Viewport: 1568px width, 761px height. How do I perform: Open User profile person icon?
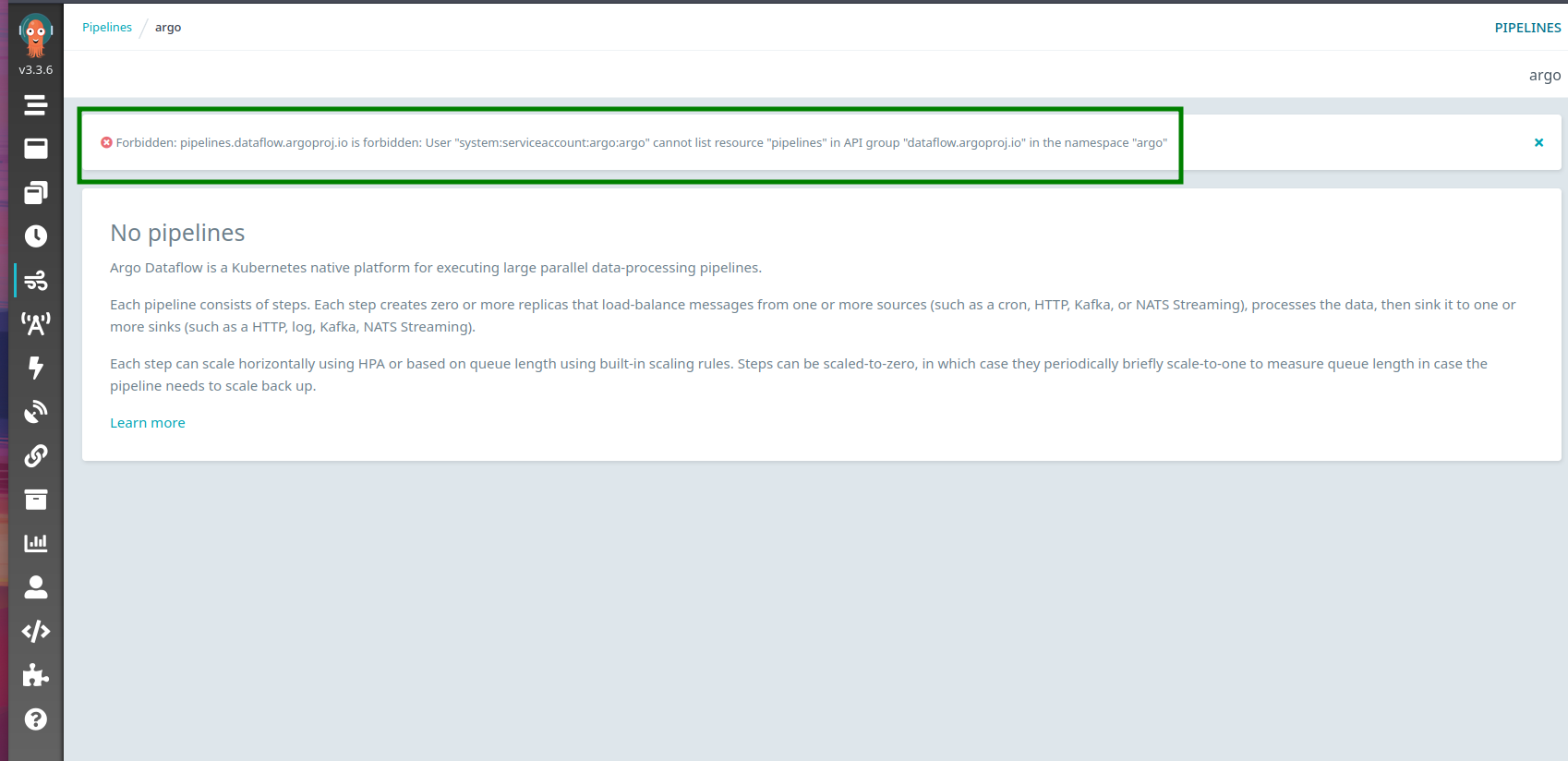click(x=36, y=587)
